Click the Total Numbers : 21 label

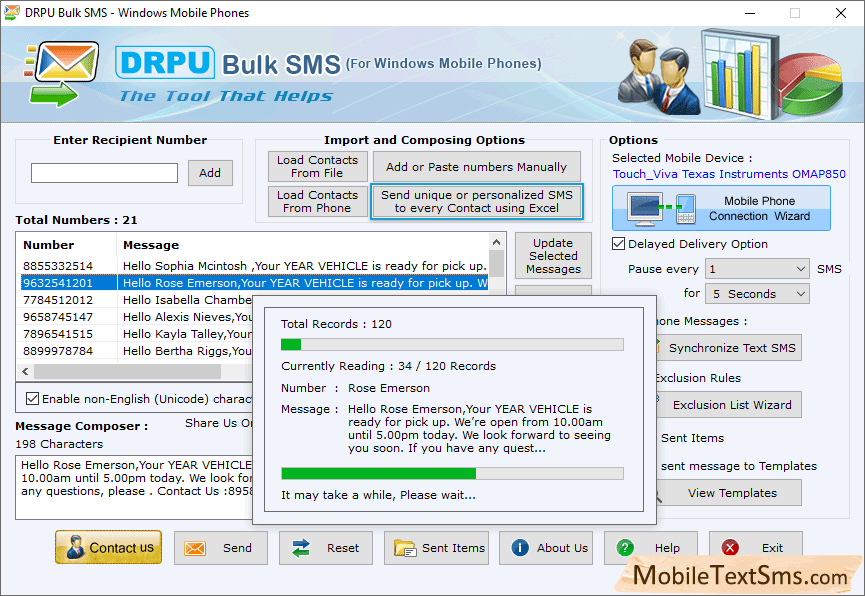click(76, 220)
